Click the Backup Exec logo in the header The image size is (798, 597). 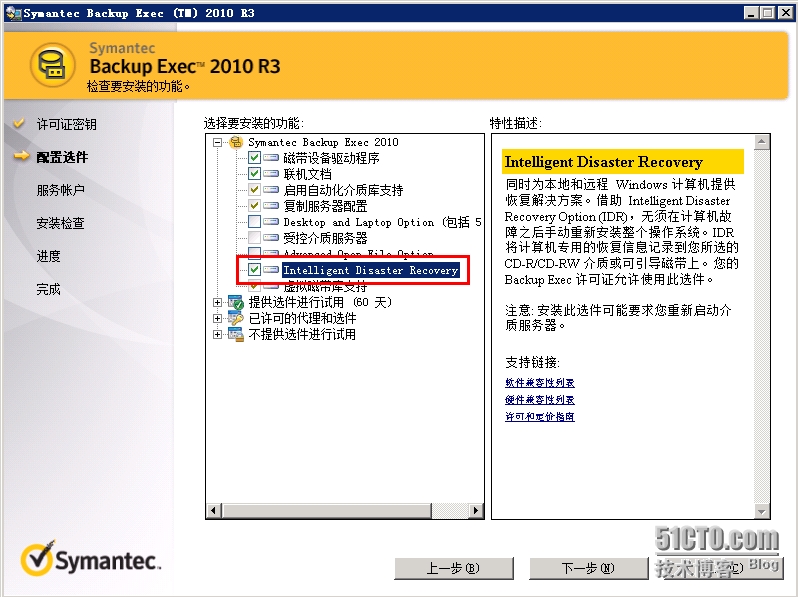52,65
